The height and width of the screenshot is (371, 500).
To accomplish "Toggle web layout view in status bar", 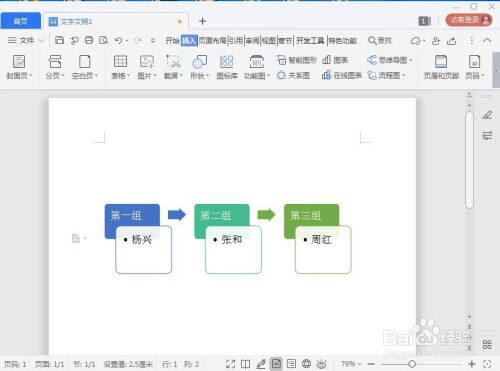I will pos(306,364).
